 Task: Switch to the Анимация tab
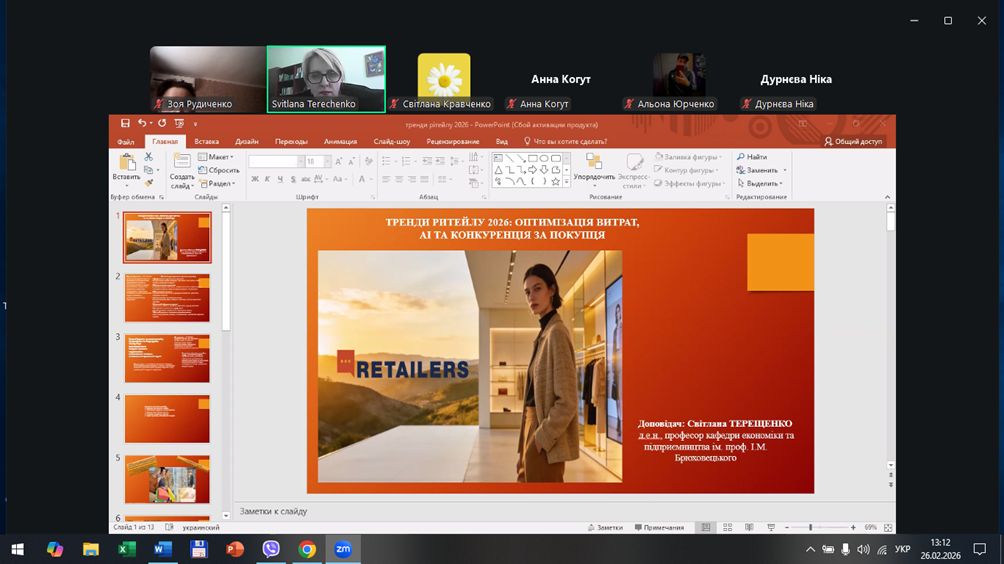pos(340,142)
